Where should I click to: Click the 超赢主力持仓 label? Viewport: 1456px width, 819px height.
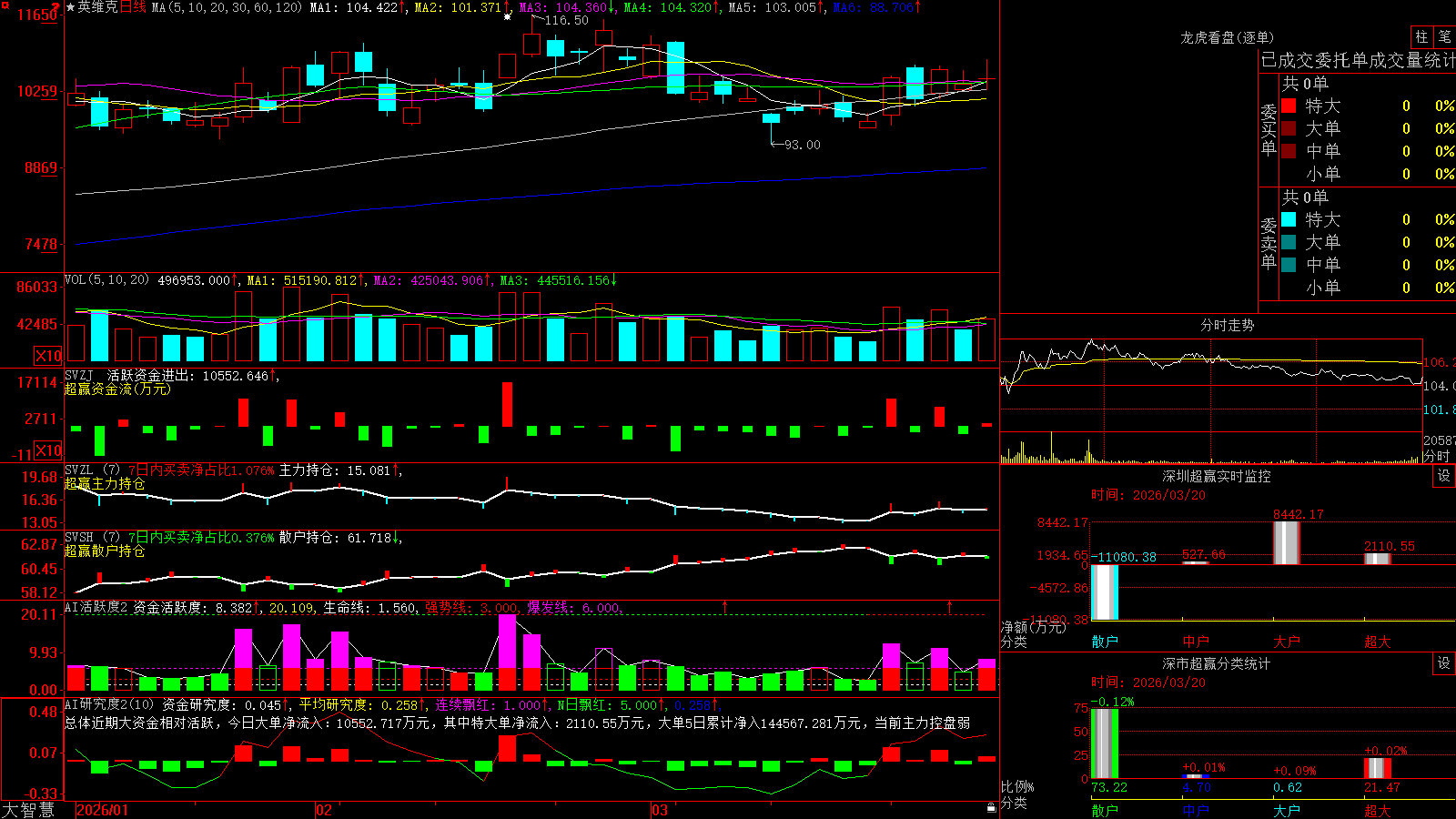[105, 483]
